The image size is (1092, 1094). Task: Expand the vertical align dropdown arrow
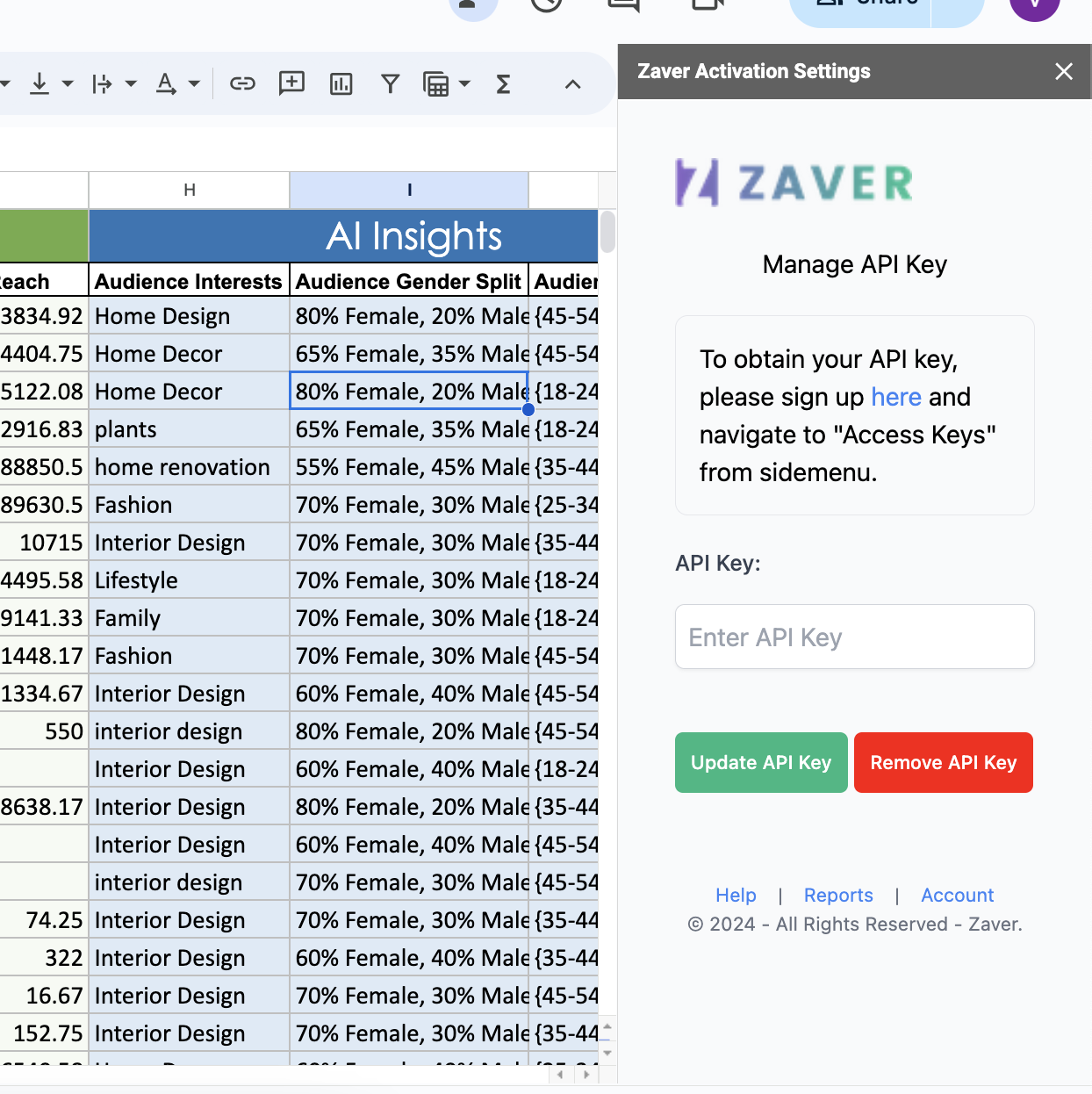tap(68, 84)
